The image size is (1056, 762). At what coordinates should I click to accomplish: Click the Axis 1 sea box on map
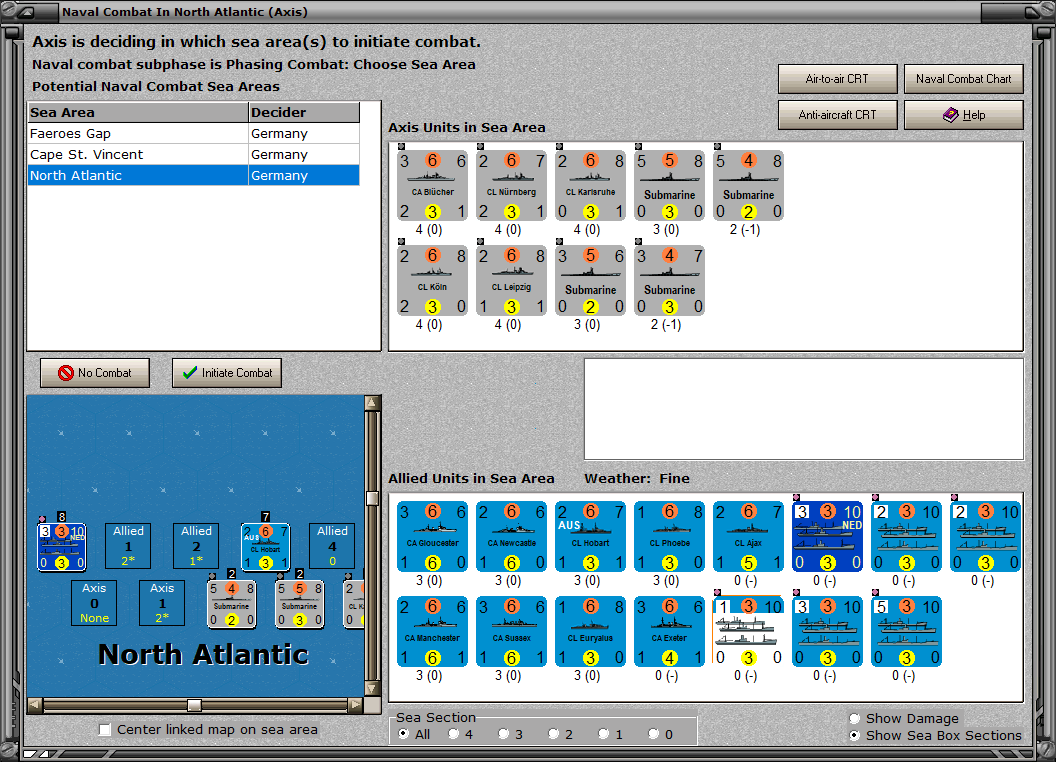click(x=162, y=603)
